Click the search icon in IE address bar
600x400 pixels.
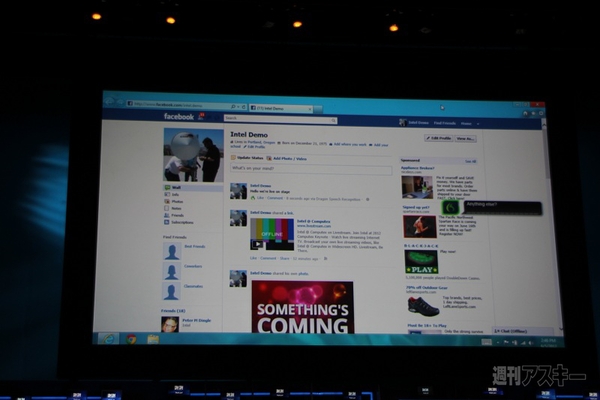pyautogui.click(x=233, y=107)
